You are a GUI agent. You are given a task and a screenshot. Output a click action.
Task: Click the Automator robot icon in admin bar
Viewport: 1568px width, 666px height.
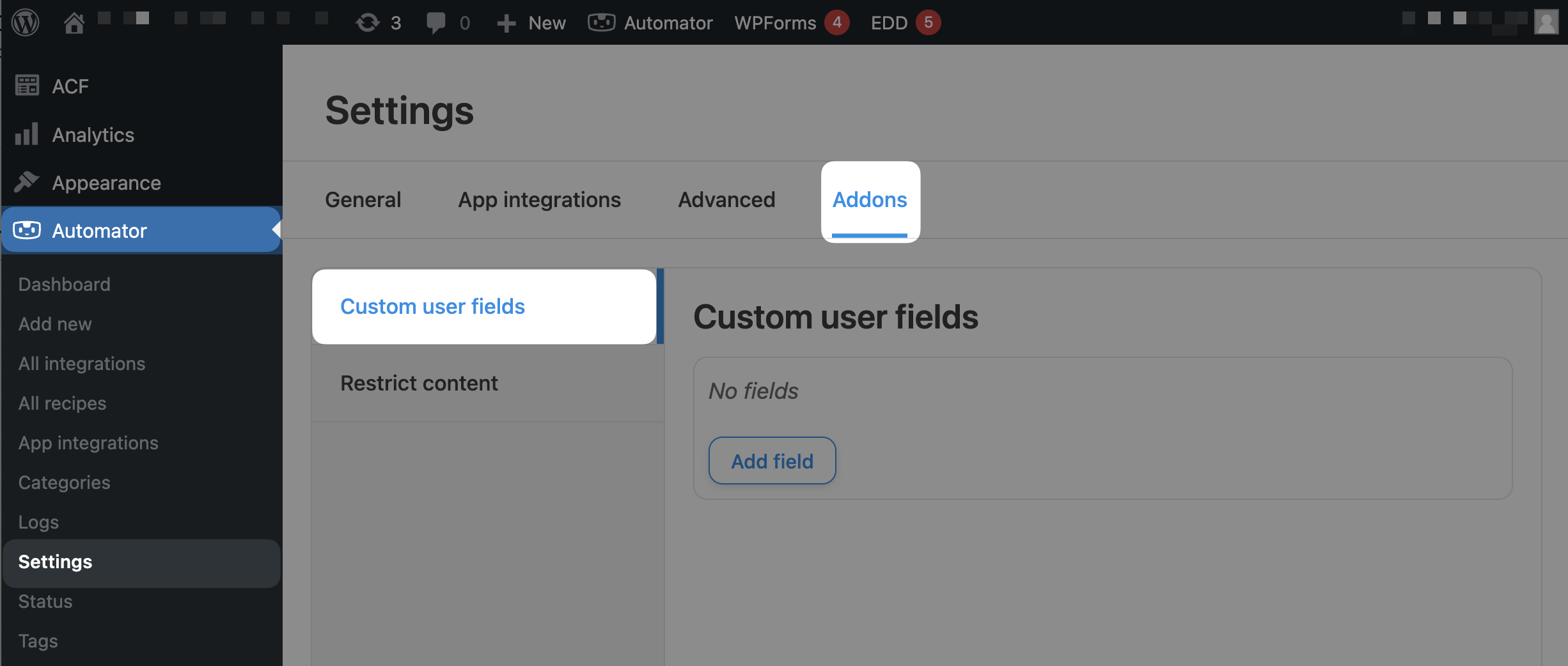click(601, 23)
